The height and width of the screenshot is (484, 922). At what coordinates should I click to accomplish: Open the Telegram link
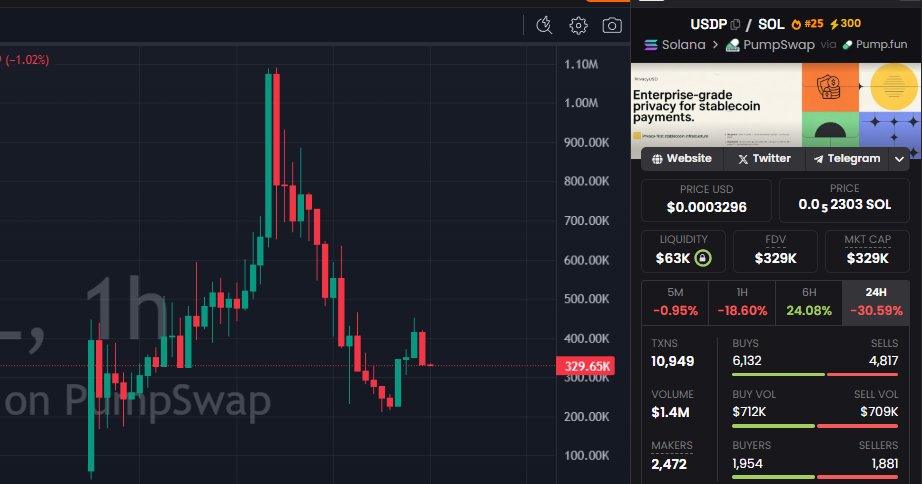pyautogui.click(x=846, y=159)
